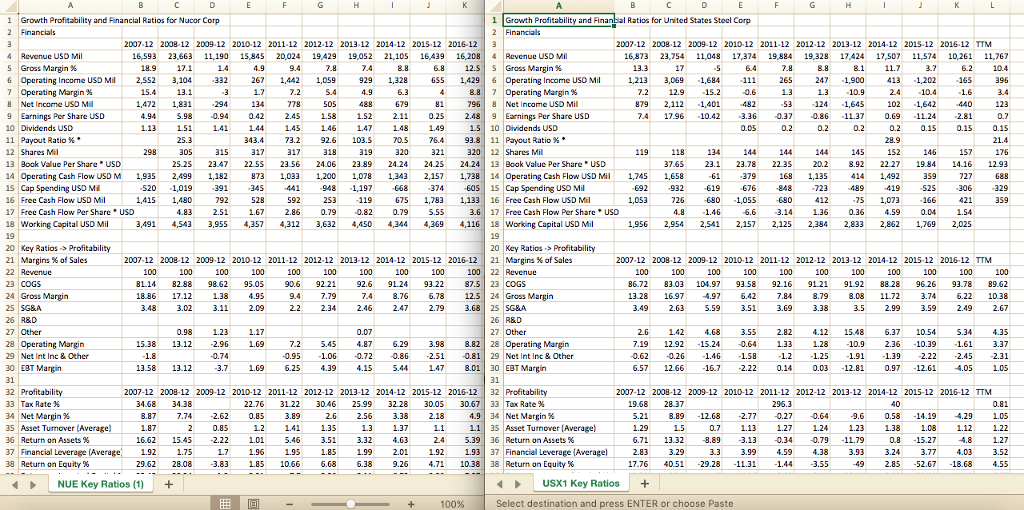1024x510 pixels.
Task: Switch to Normal view grid icon
Action: coord(225,503)
